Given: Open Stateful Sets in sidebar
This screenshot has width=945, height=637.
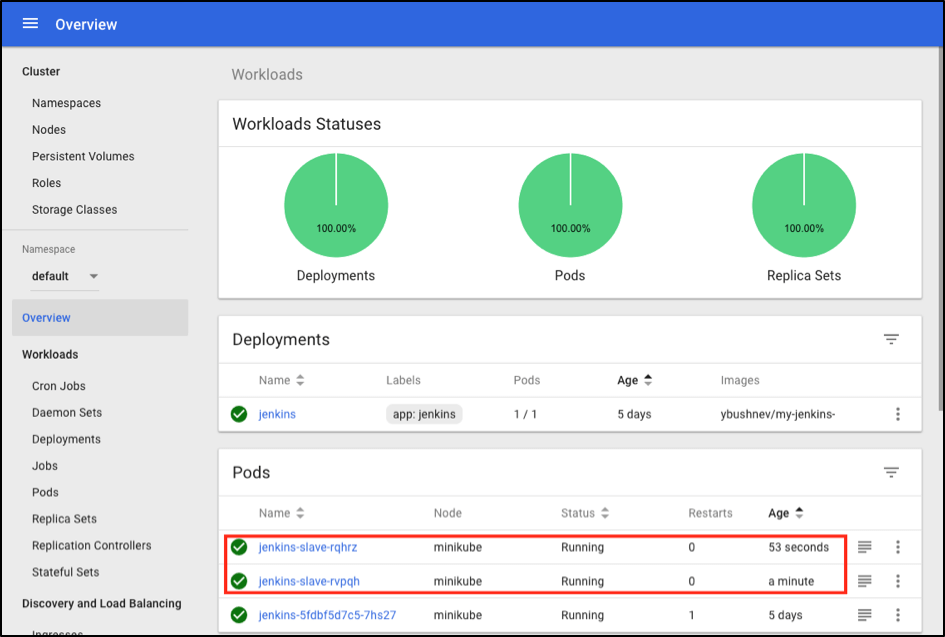Looking at the screenshot, I should tap(65, 572).
